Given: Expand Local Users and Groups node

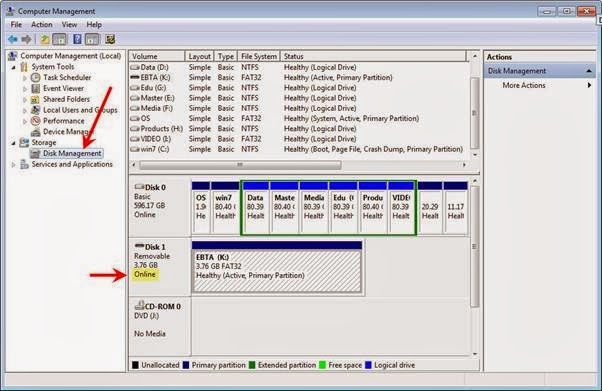Looking at the screenshot, I should coord(25,110).
